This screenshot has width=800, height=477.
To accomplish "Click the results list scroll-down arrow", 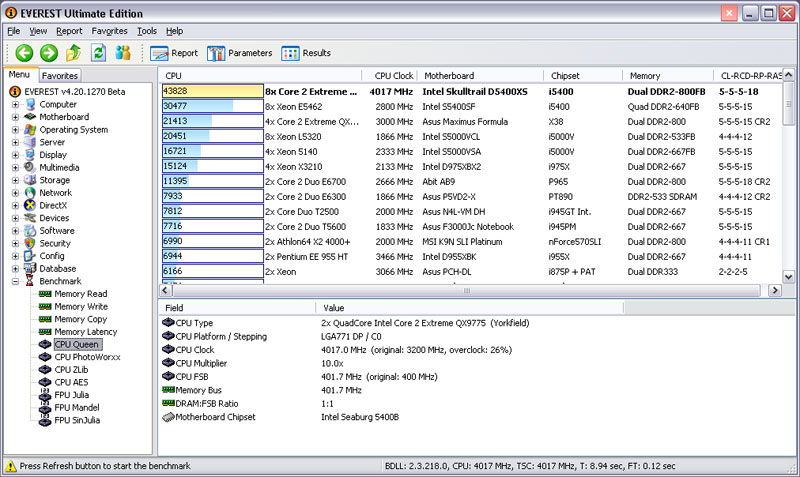I will click(788, 277).
